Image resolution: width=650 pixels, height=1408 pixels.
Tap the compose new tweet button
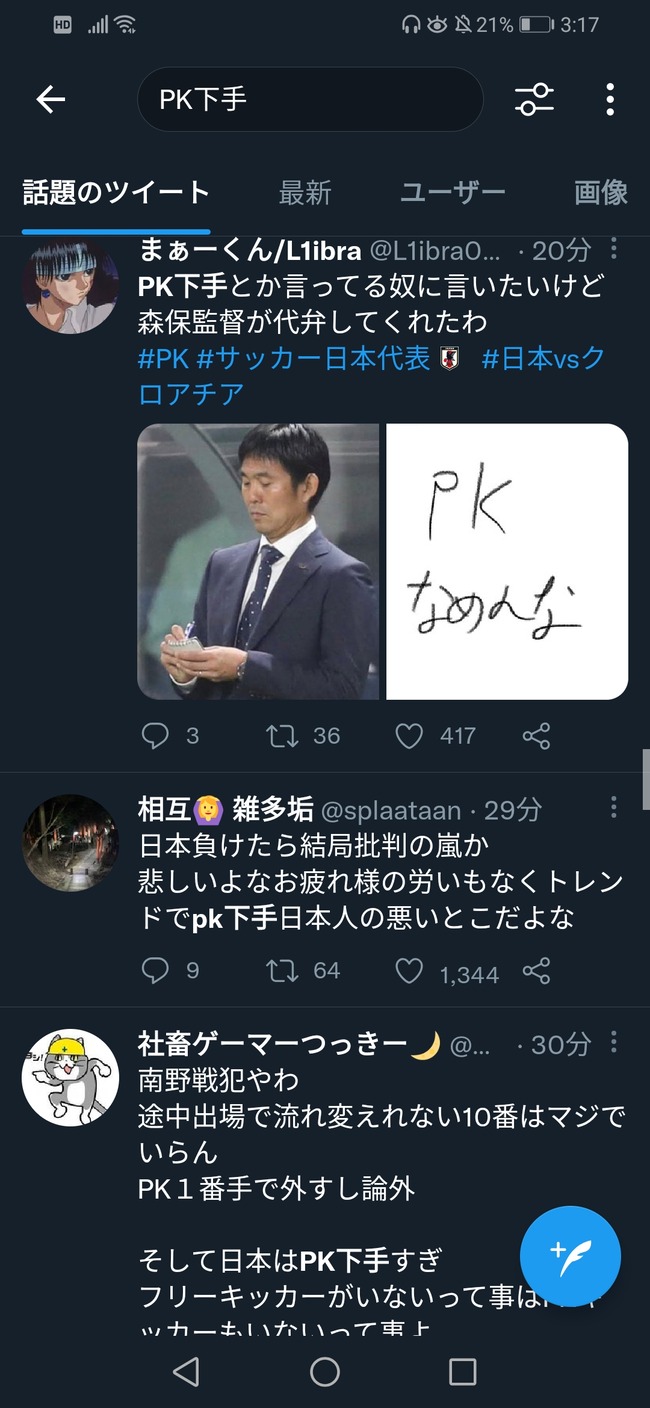[x=570, y=1256]
